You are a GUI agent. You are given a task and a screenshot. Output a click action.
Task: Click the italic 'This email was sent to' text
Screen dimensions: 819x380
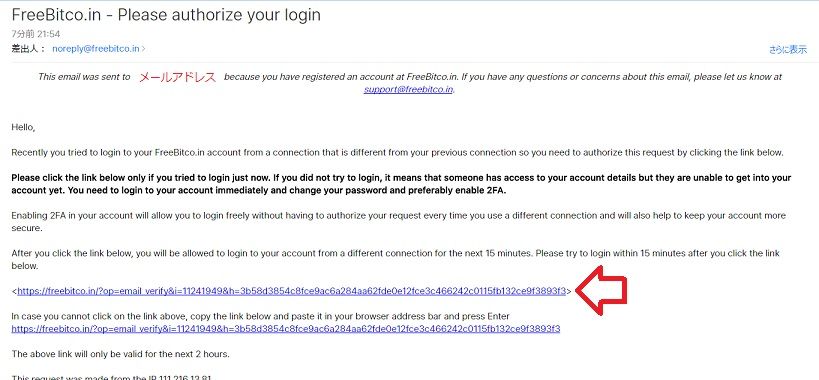coord(84,77)
